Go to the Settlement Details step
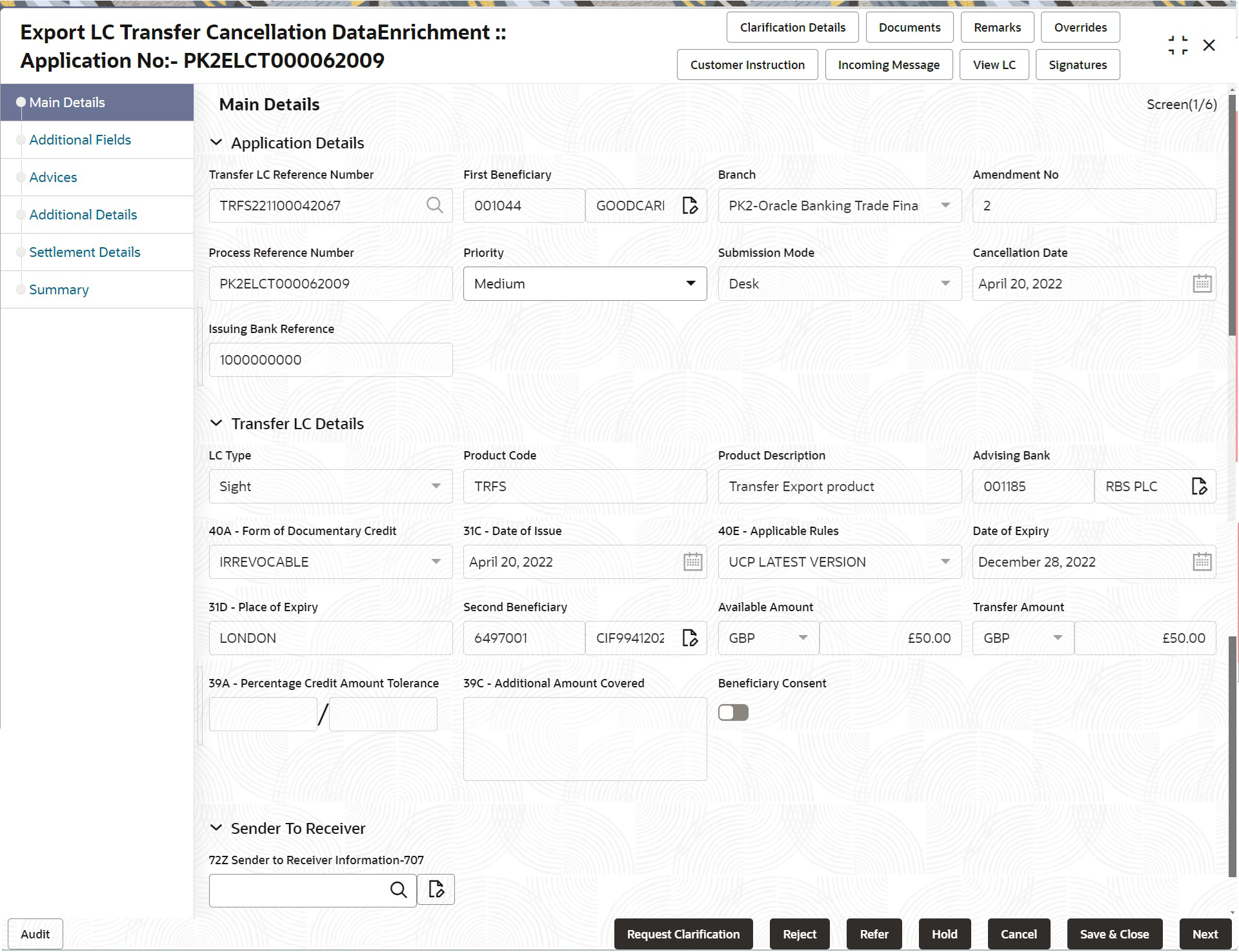Viewport: 1239px width, 952px height. coord(85,252)
